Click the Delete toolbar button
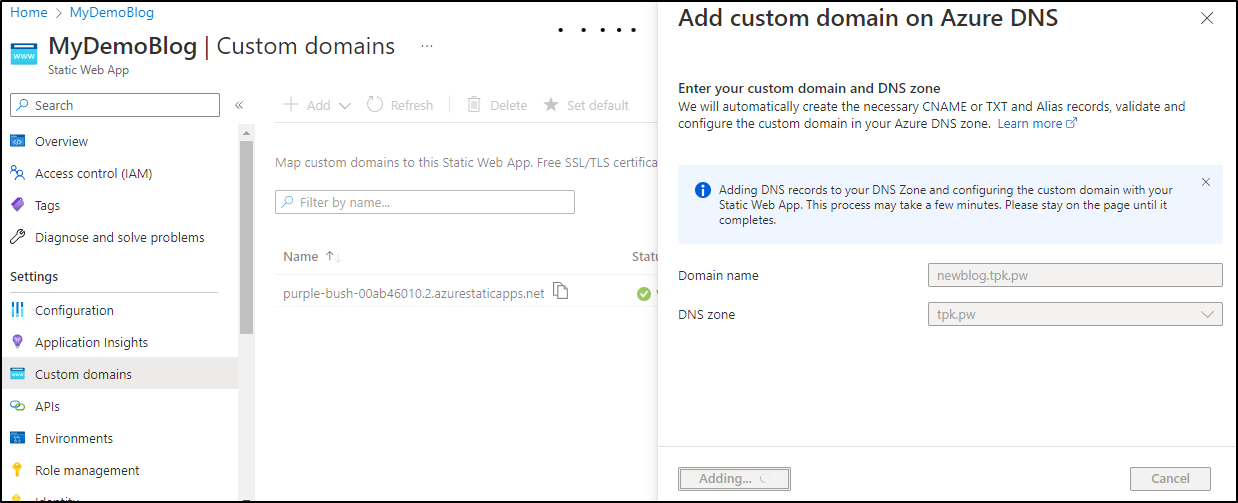 pyautogui.click(x=497, y=105)
